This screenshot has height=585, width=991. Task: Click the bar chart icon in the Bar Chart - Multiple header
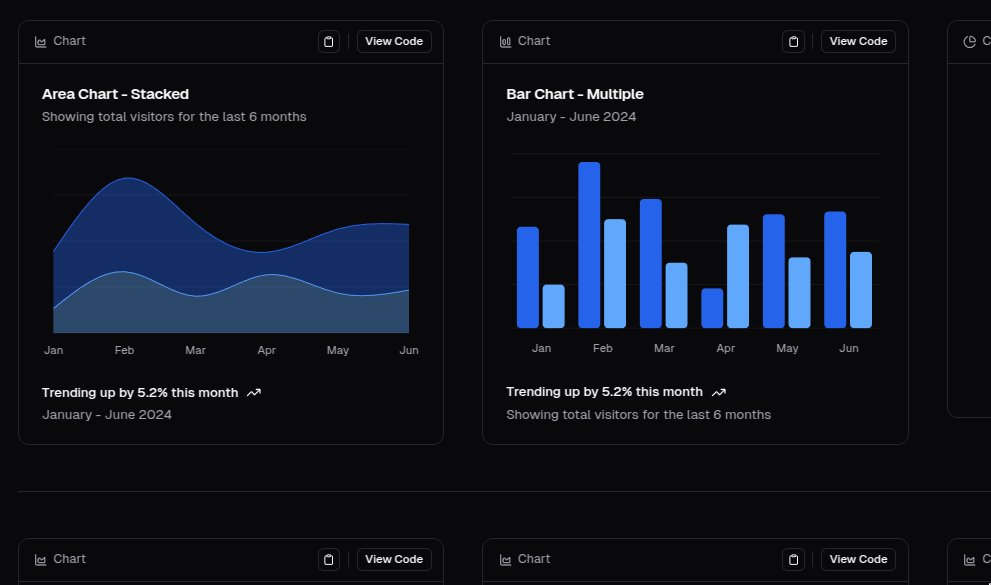point(506,42)
